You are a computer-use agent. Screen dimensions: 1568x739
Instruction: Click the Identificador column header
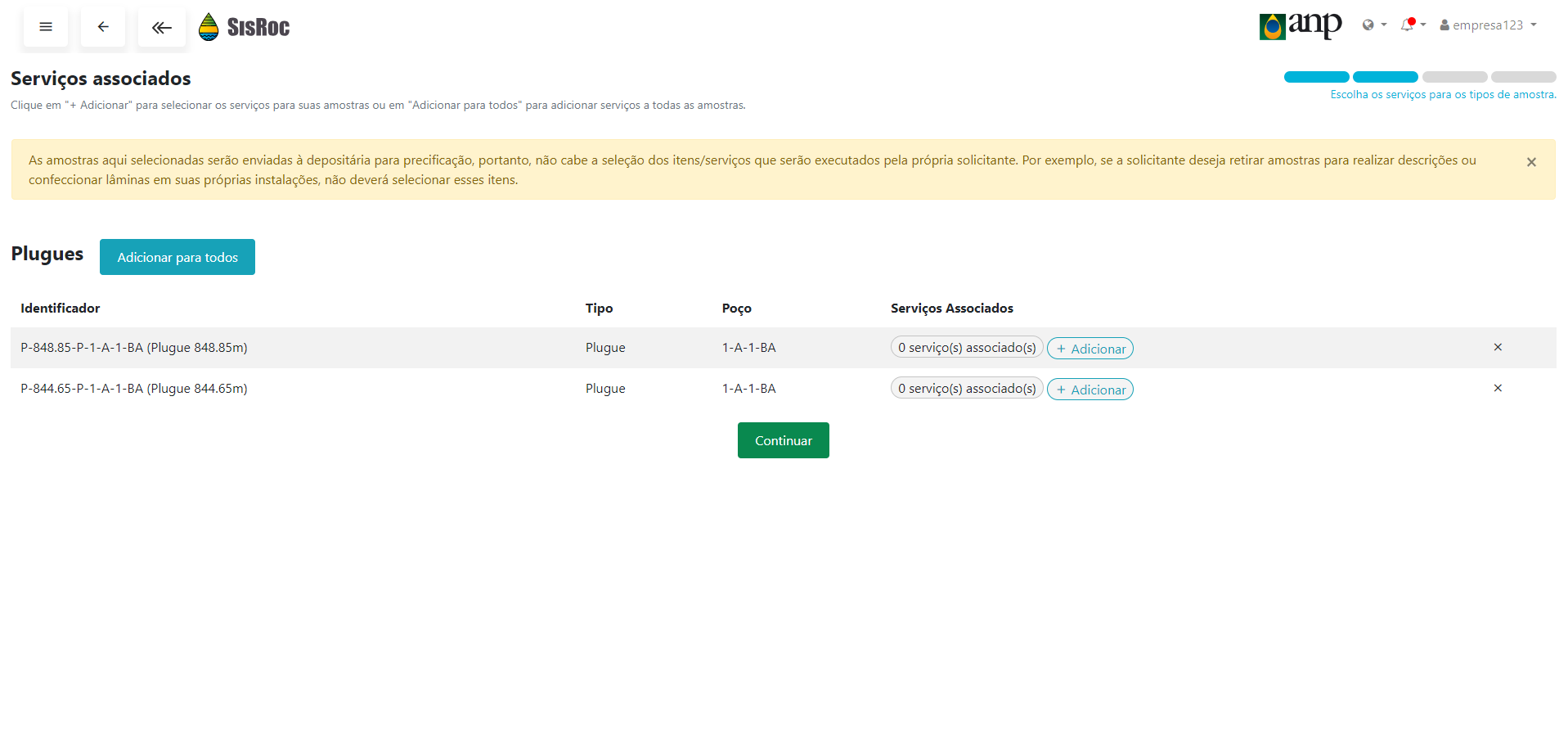[x=61, y=308]
